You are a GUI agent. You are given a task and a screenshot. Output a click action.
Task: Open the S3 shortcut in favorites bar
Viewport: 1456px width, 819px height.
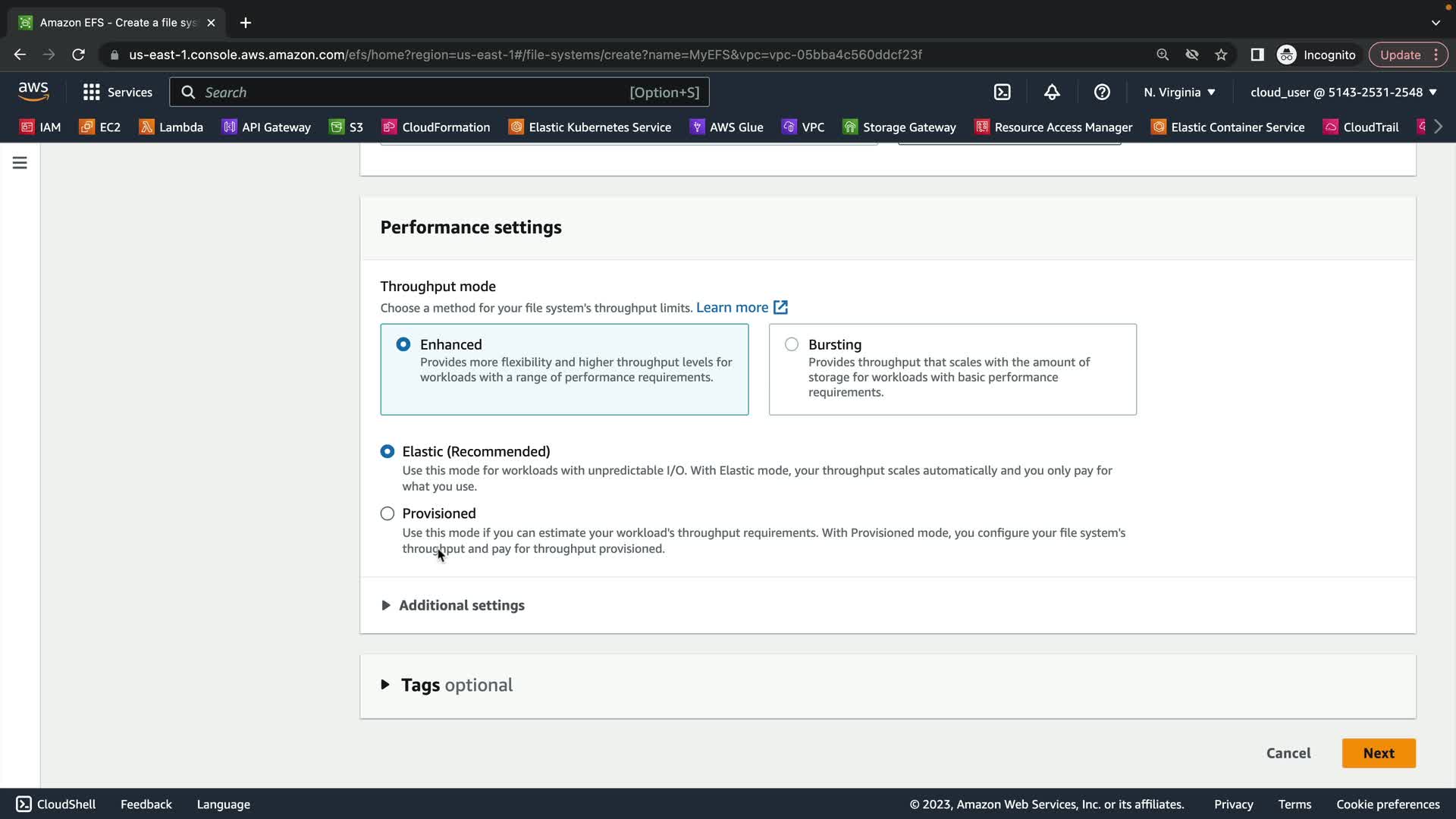point(347,127)
